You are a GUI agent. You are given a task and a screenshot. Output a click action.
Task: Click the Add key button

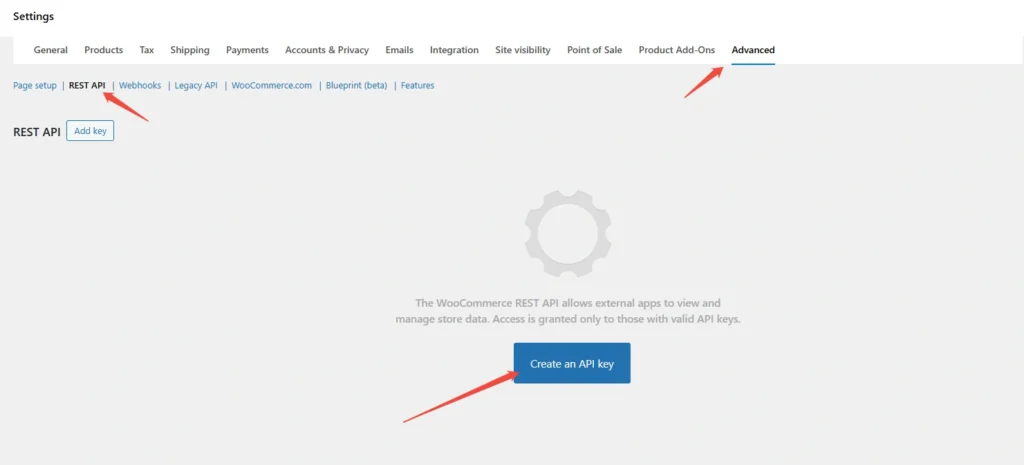[x=90, y=131]
